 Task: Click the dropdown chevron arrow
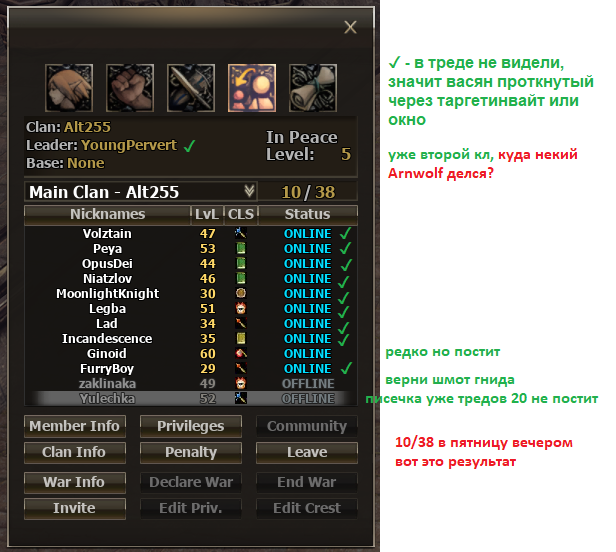[249, 191]
